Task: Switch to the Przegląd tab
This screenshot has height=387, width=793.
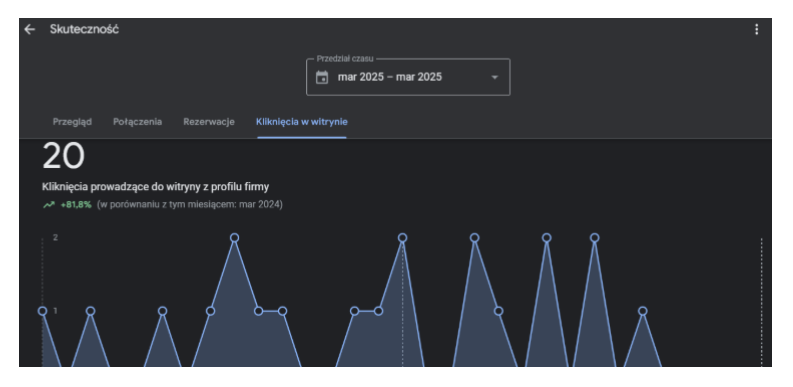Action: (72, 122)
